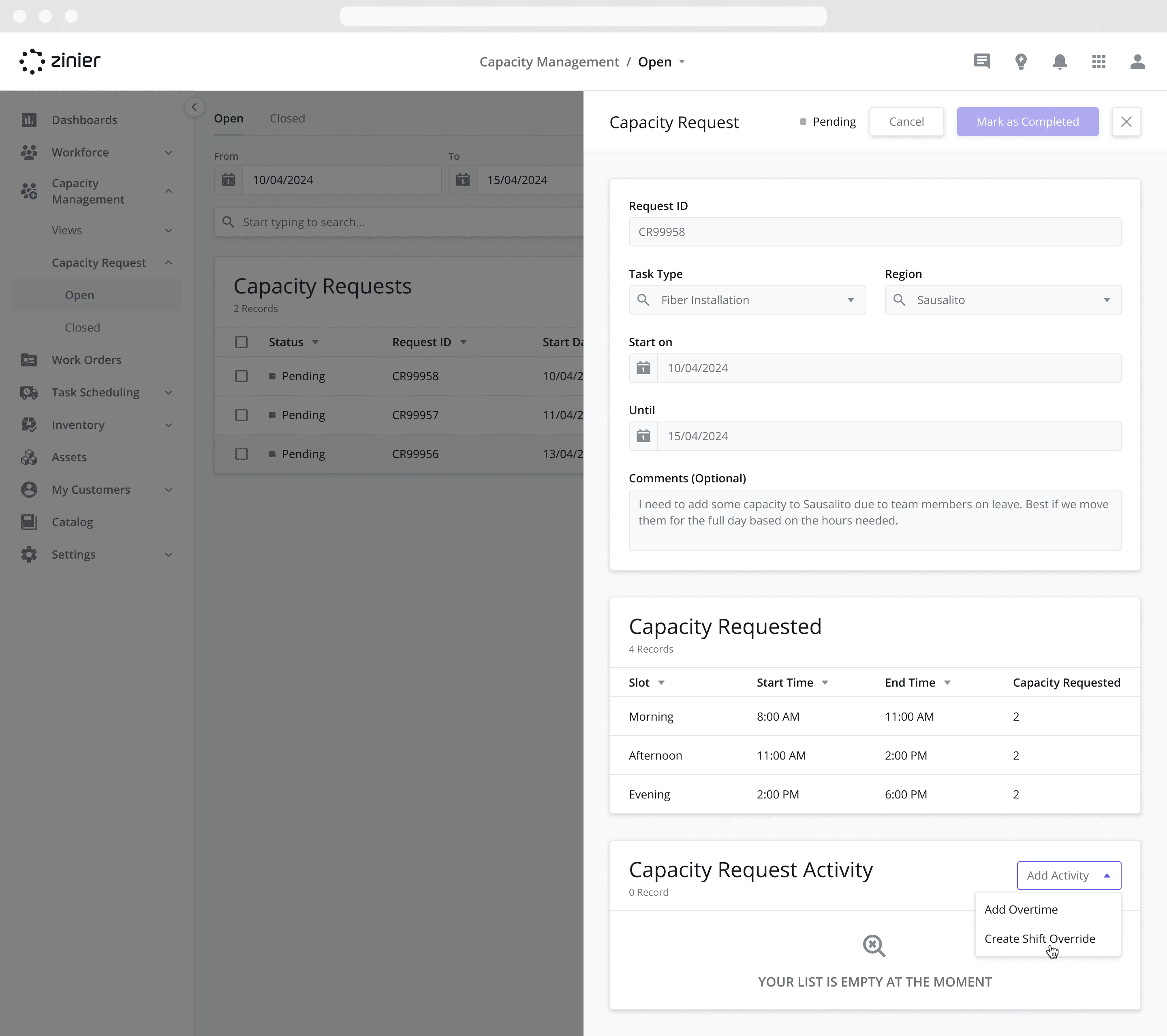
Task: Click the Assets icon in sidebar
Action: 29,457
